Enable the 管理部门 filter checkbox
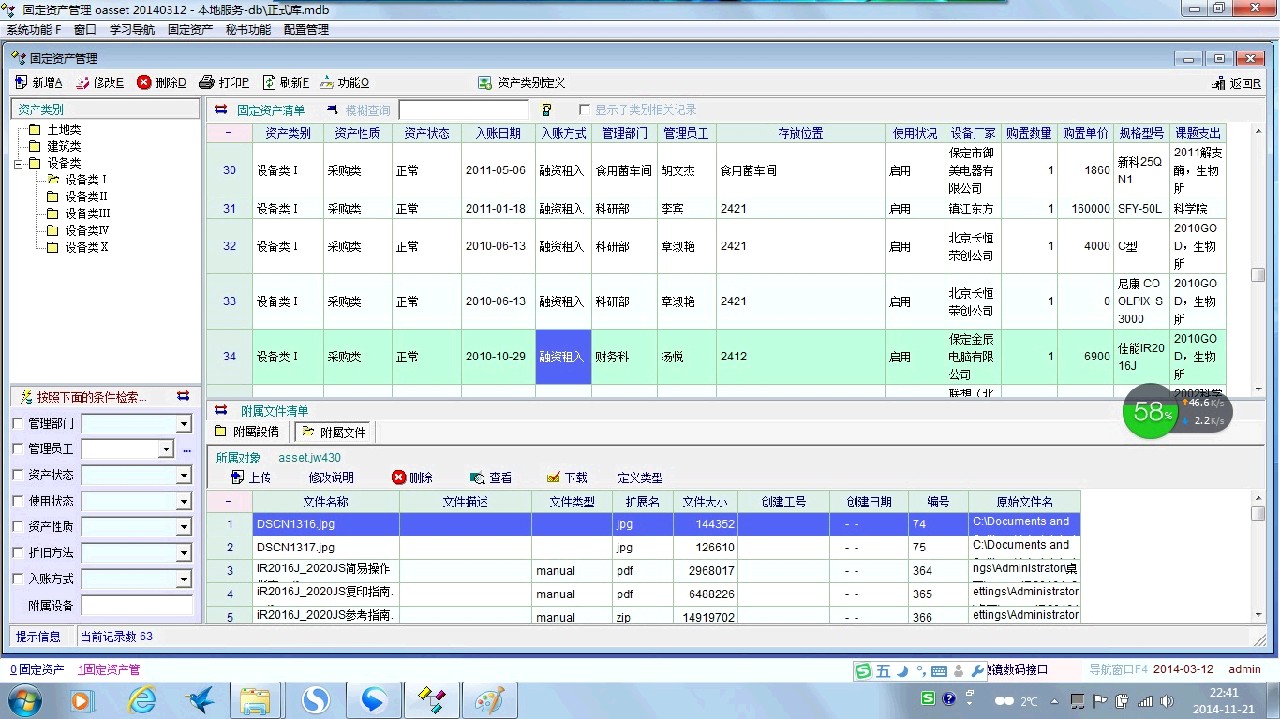The height and width of the screenshot is (719, 1280). tap(18, 424)
